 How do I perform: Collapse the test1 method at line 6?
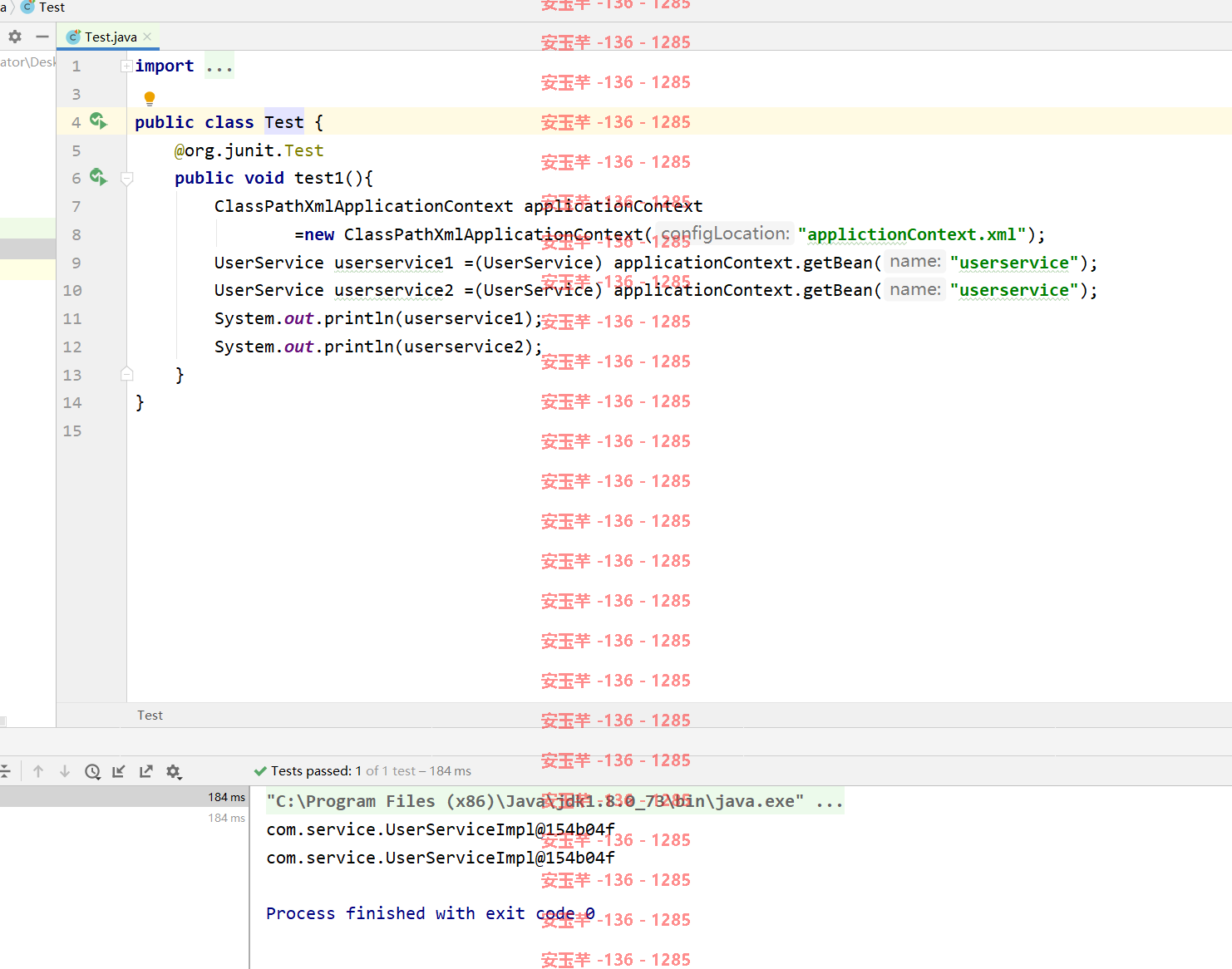click(127, 178)
